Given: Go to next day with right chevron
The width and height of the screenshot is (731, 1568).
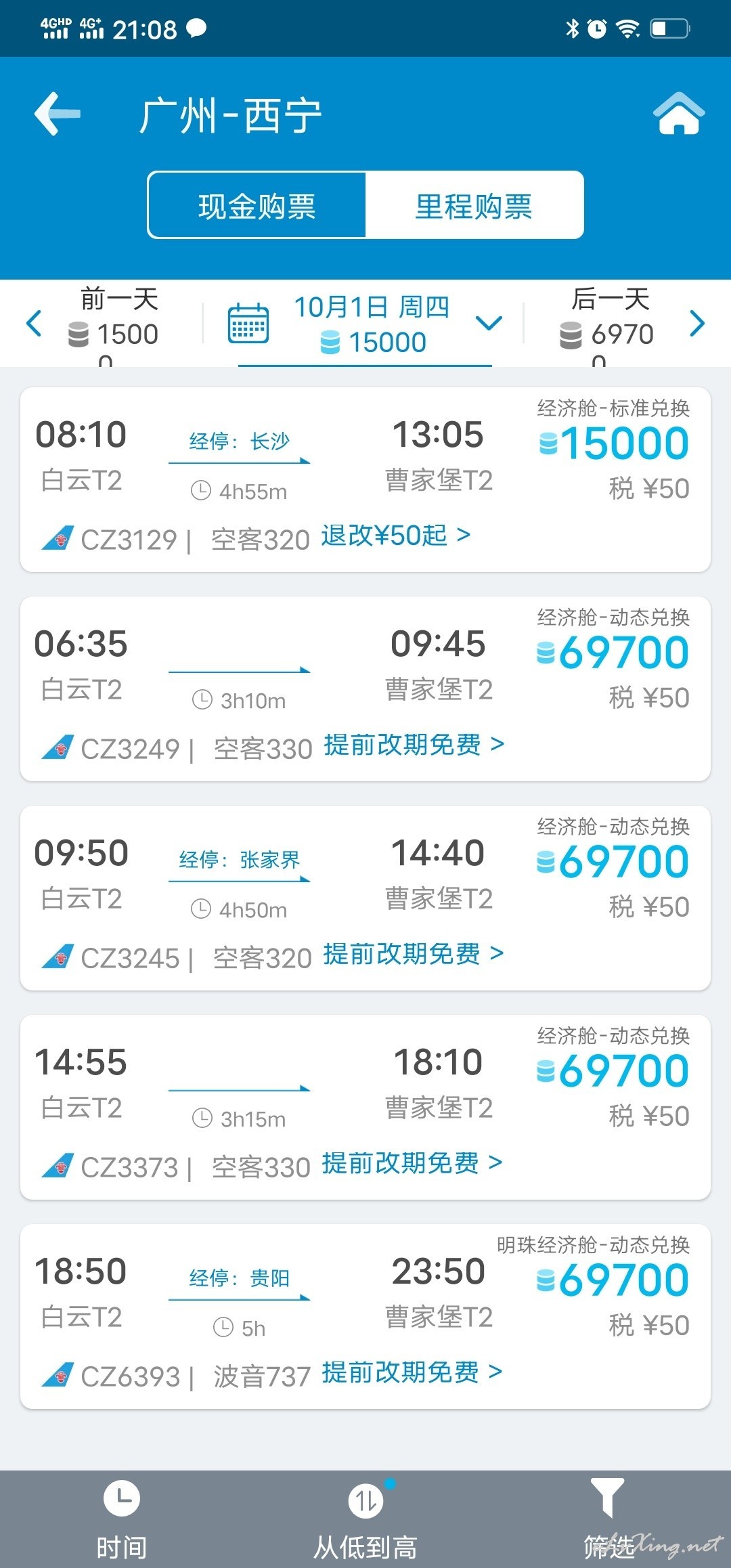Looking at the screenshot, I should click(x=697, y=323).
